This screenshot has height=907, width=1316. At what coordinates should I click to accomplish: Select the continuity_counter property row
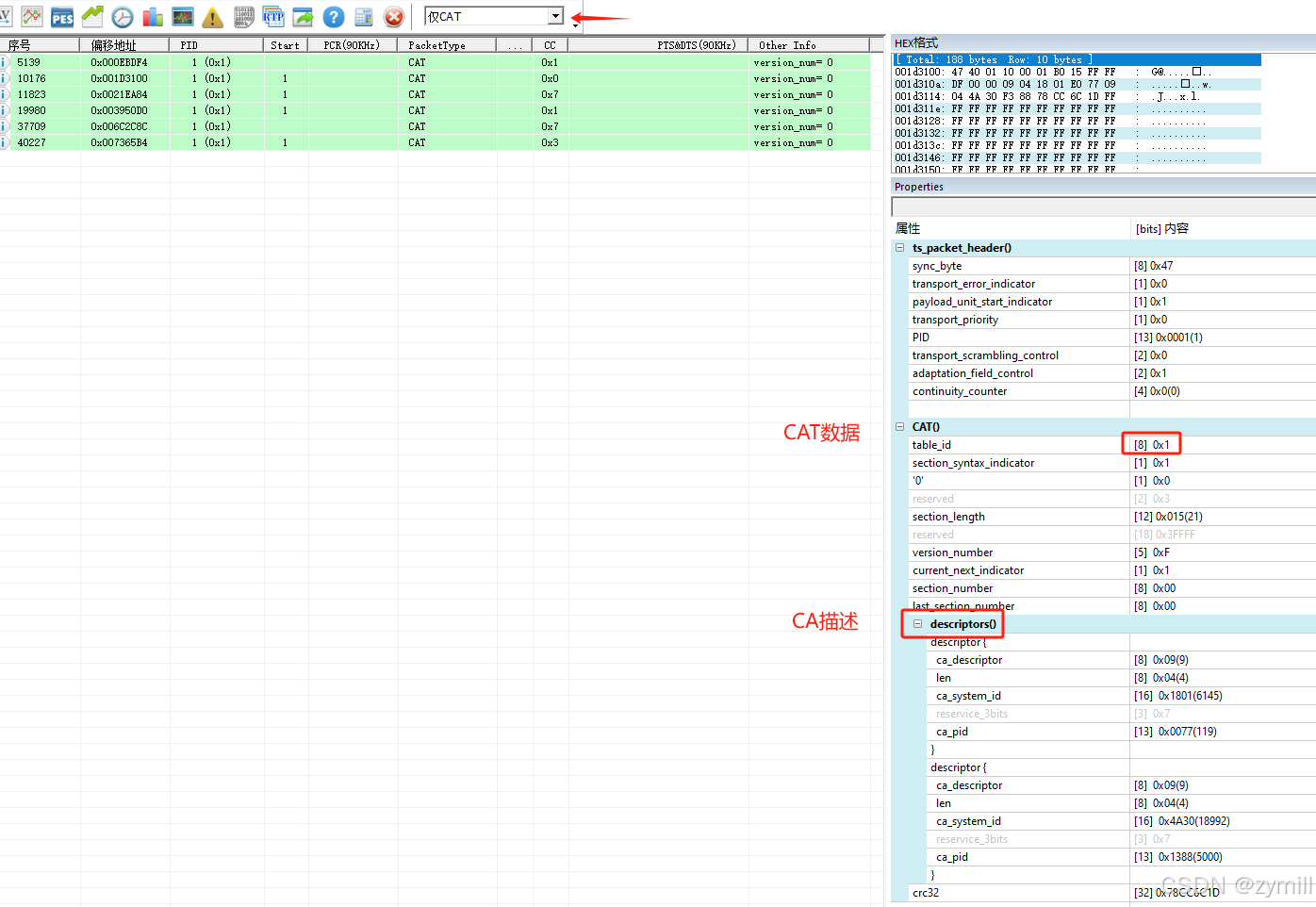pyautogui.click(x=1111, y=391)
